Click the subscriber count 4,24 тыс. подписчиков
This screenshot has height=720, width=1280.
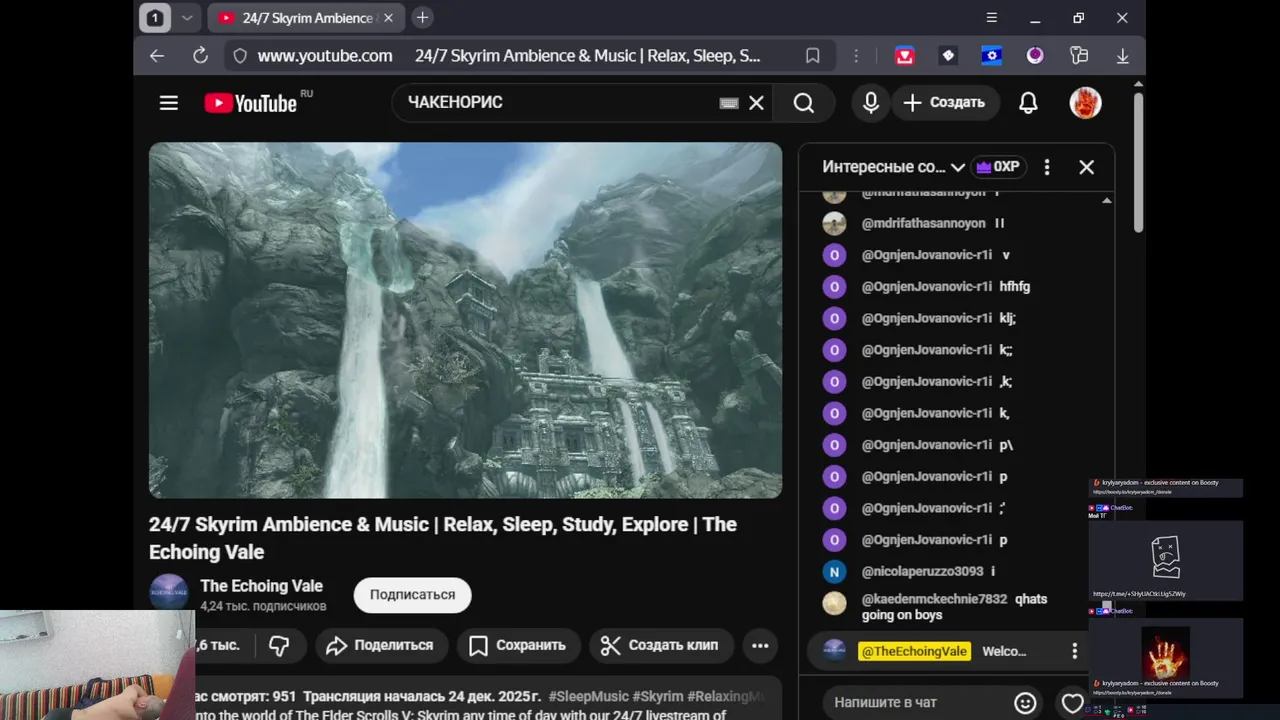tap(263, 606)
